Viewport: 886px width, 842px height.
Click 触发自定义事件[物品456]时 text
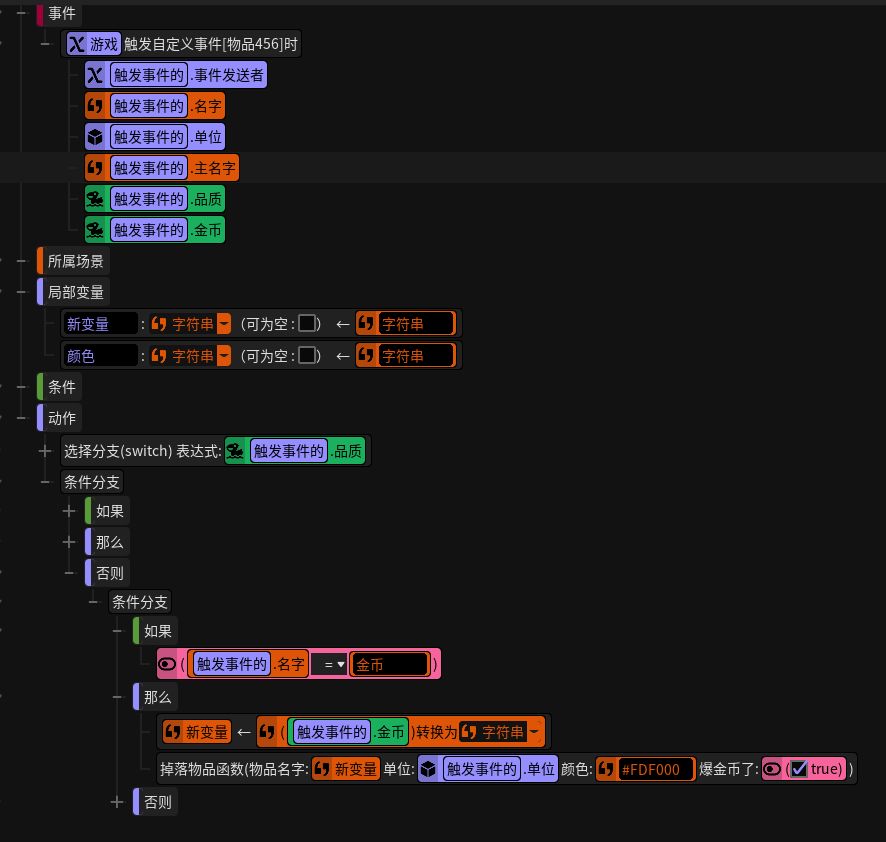coord(211,44)
